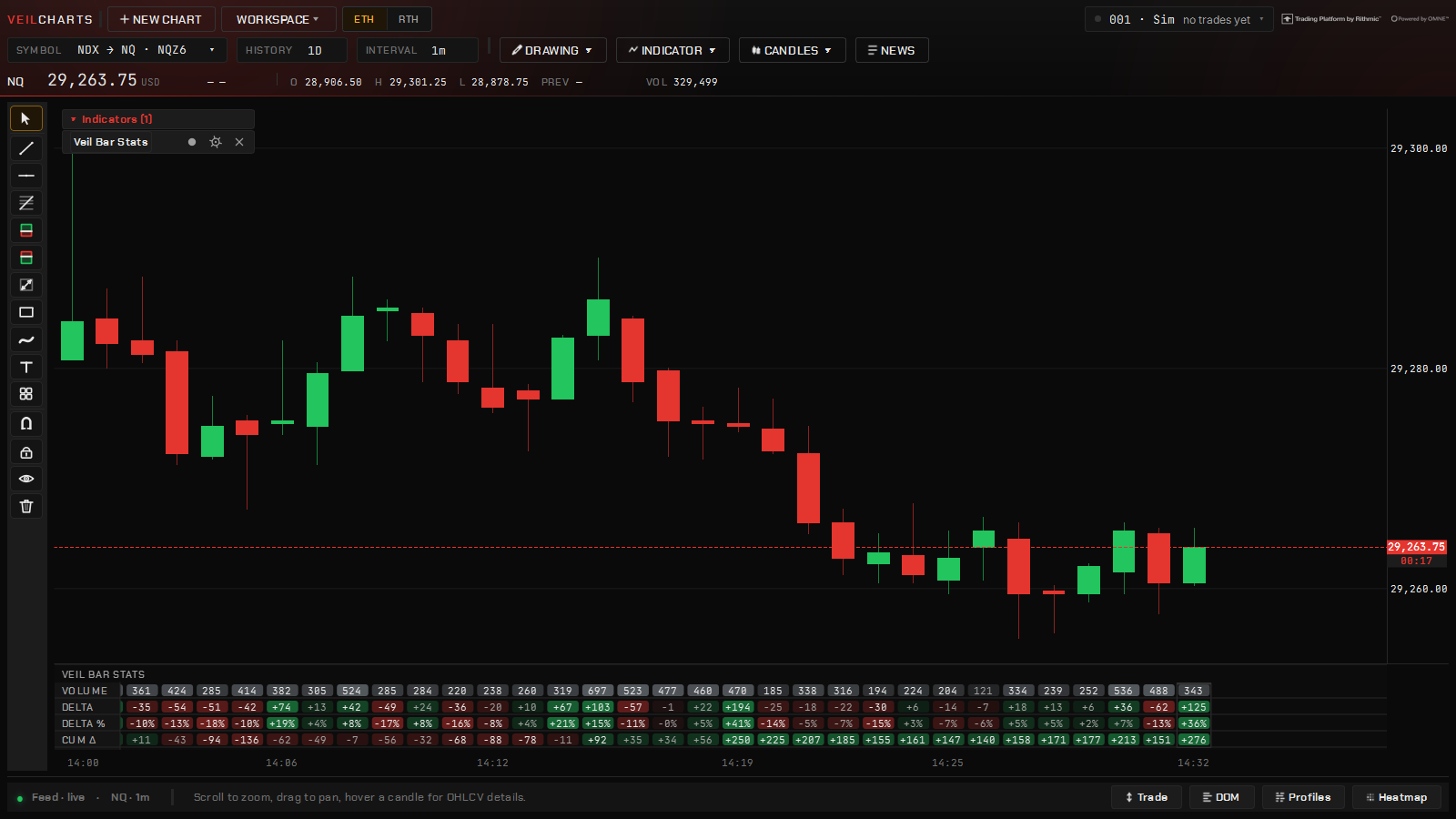This screenshot has height=819, width=1456.
Task: Click the delta cell showing +125
Action: pyautogui.click(x=1193, y=707)
